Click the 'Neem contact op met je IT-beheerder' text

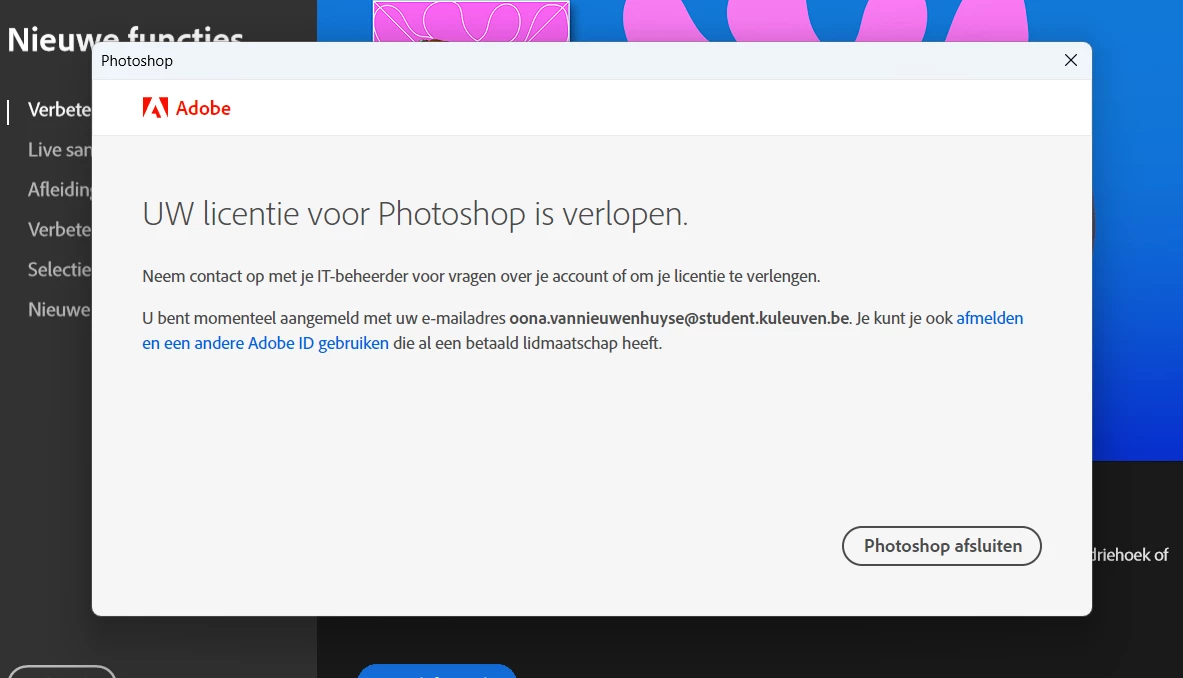click(x=481, y=276)
